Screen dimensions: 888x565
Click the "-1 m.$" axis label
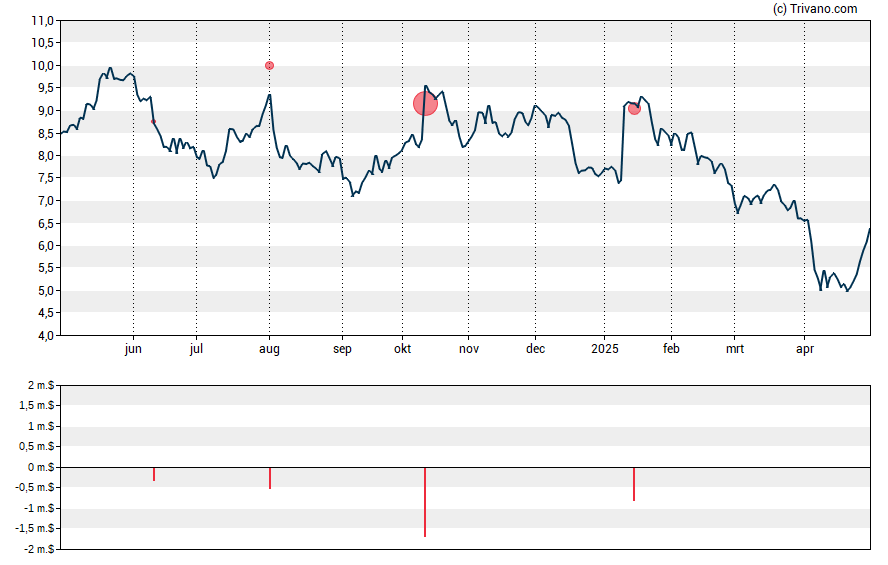[39, 508]
